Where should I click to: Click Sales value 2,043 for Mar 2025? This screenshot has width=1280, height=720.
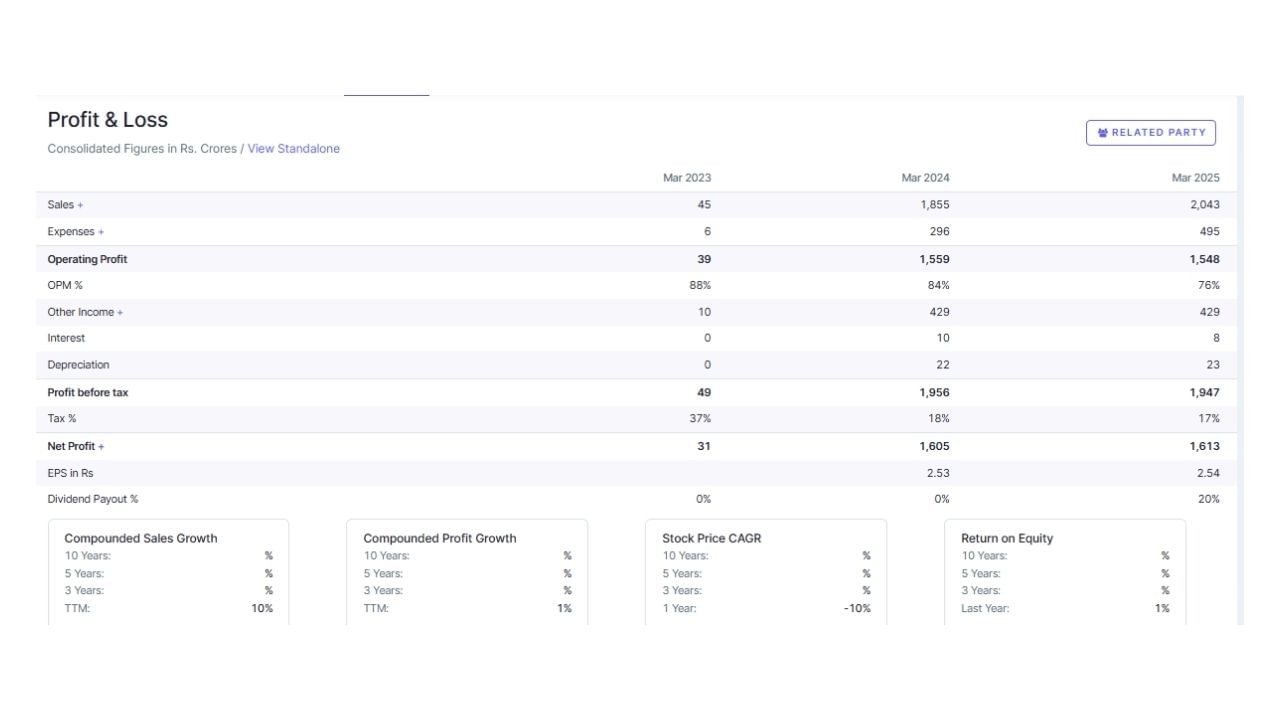point(1204,205)
